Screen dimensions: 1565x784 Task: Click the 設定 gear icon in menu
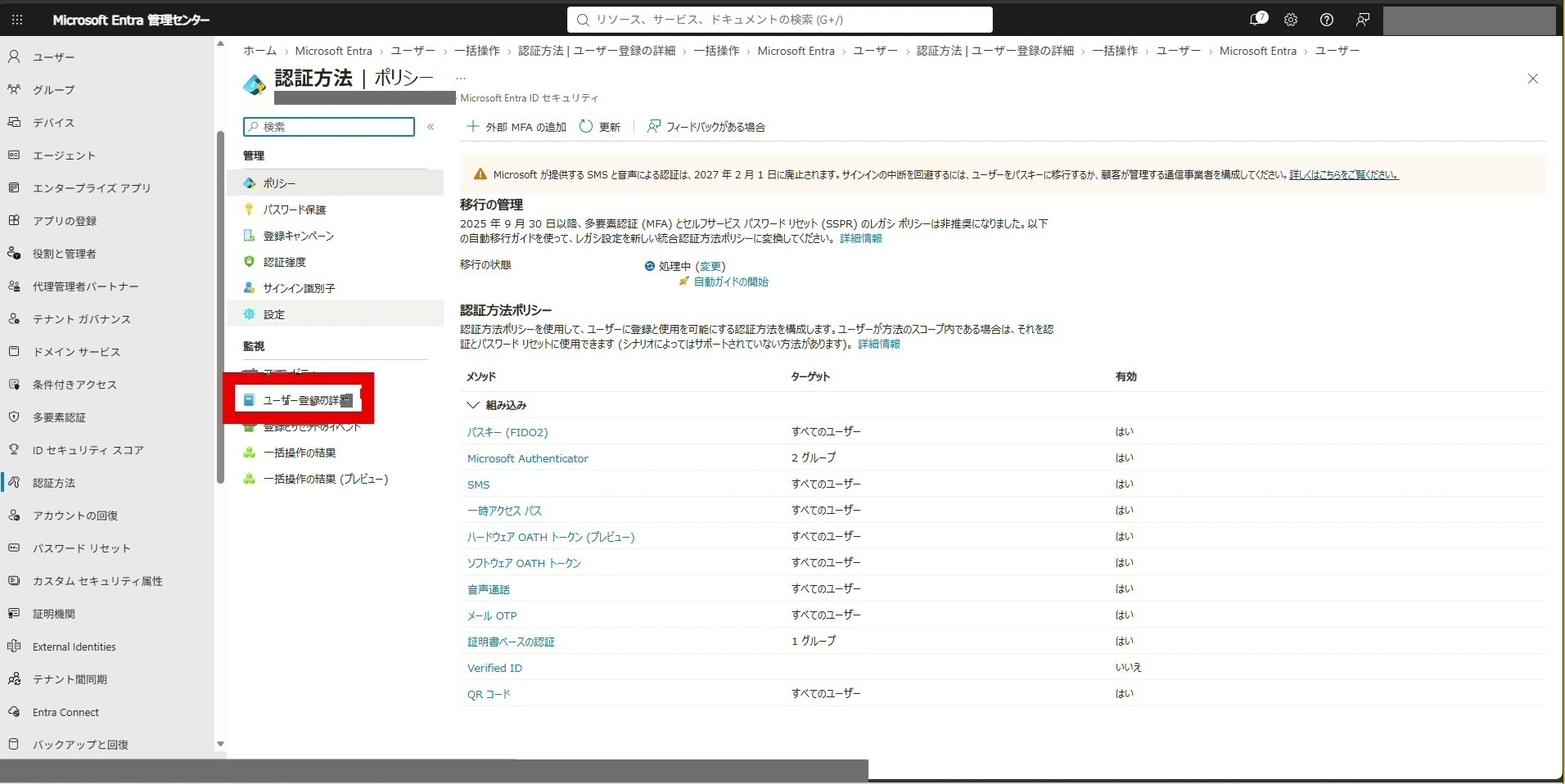tap(250, 314)
